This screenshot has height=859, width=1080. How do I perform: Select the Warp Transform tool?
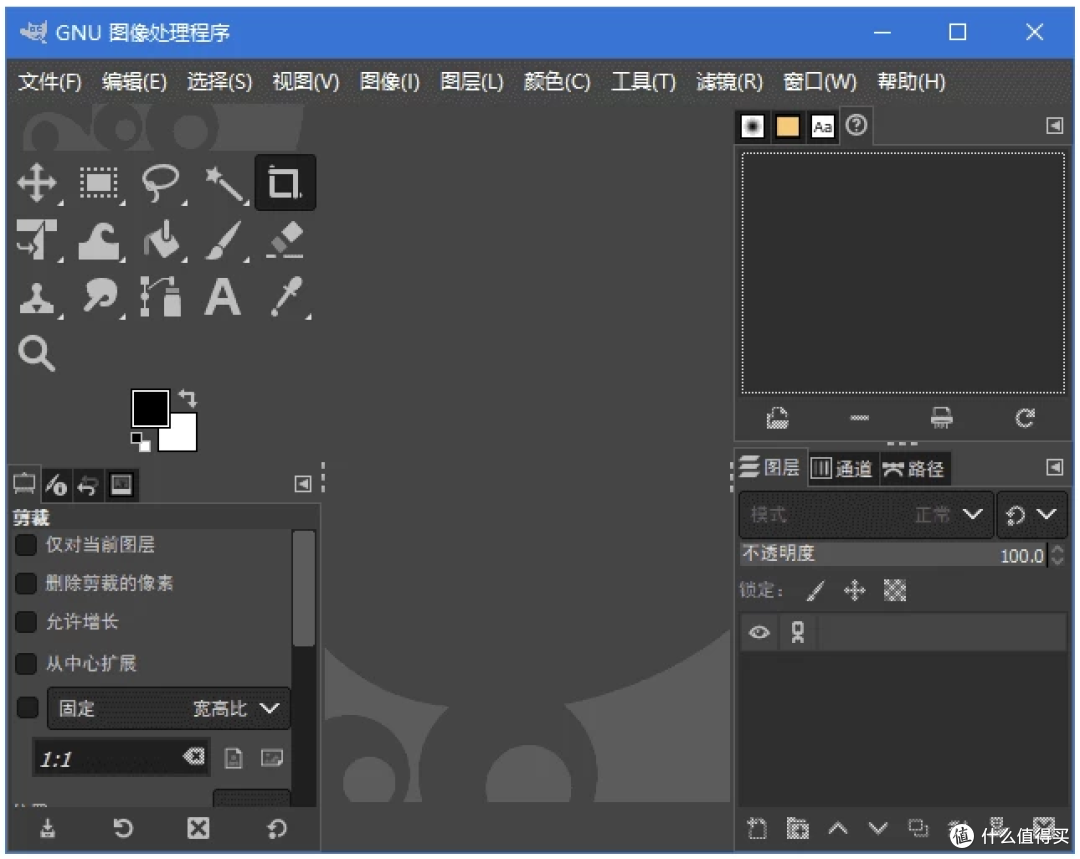click(x=99, y=240)
